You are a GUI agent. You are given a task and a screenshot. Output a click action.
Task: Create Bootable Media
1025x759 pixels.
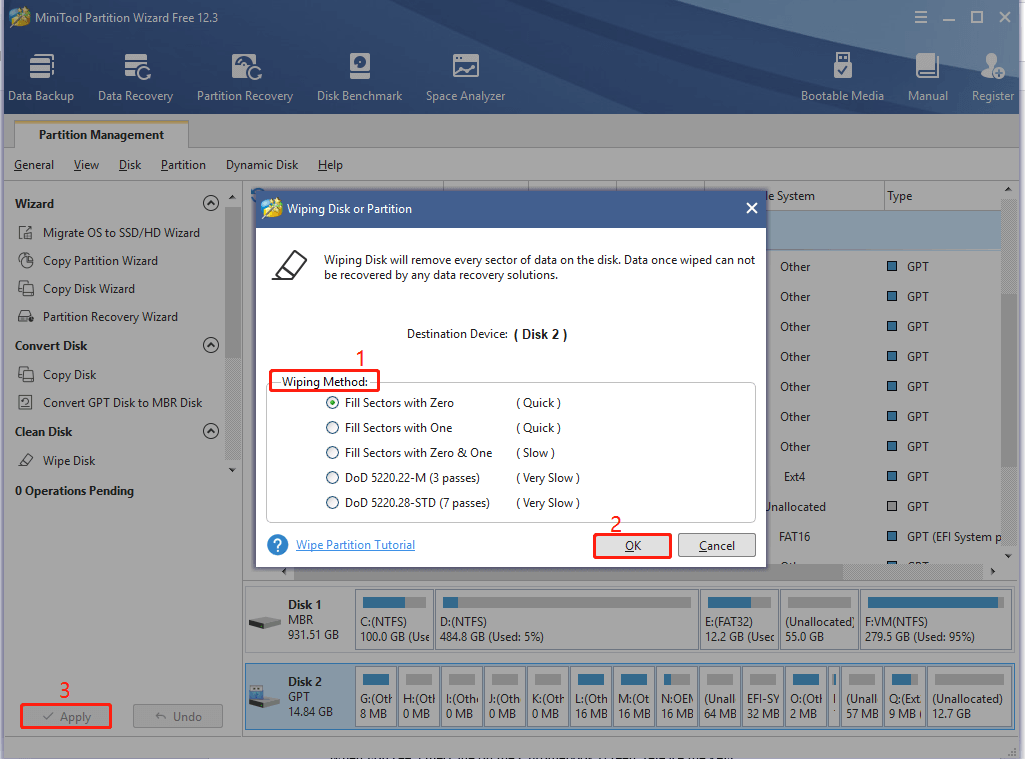click(842, 77)
